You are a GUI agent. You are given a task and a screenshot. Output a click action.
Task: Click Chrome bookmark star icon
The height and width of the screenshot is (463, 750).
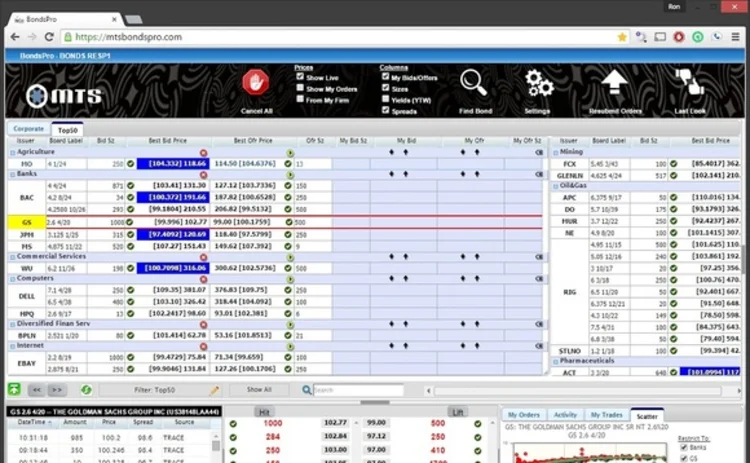[x=622, y=37]
